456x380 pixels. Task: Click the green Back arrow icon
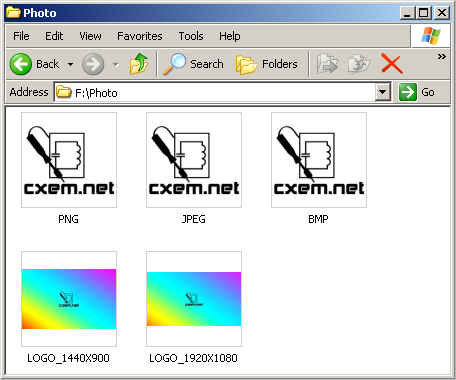21,64
